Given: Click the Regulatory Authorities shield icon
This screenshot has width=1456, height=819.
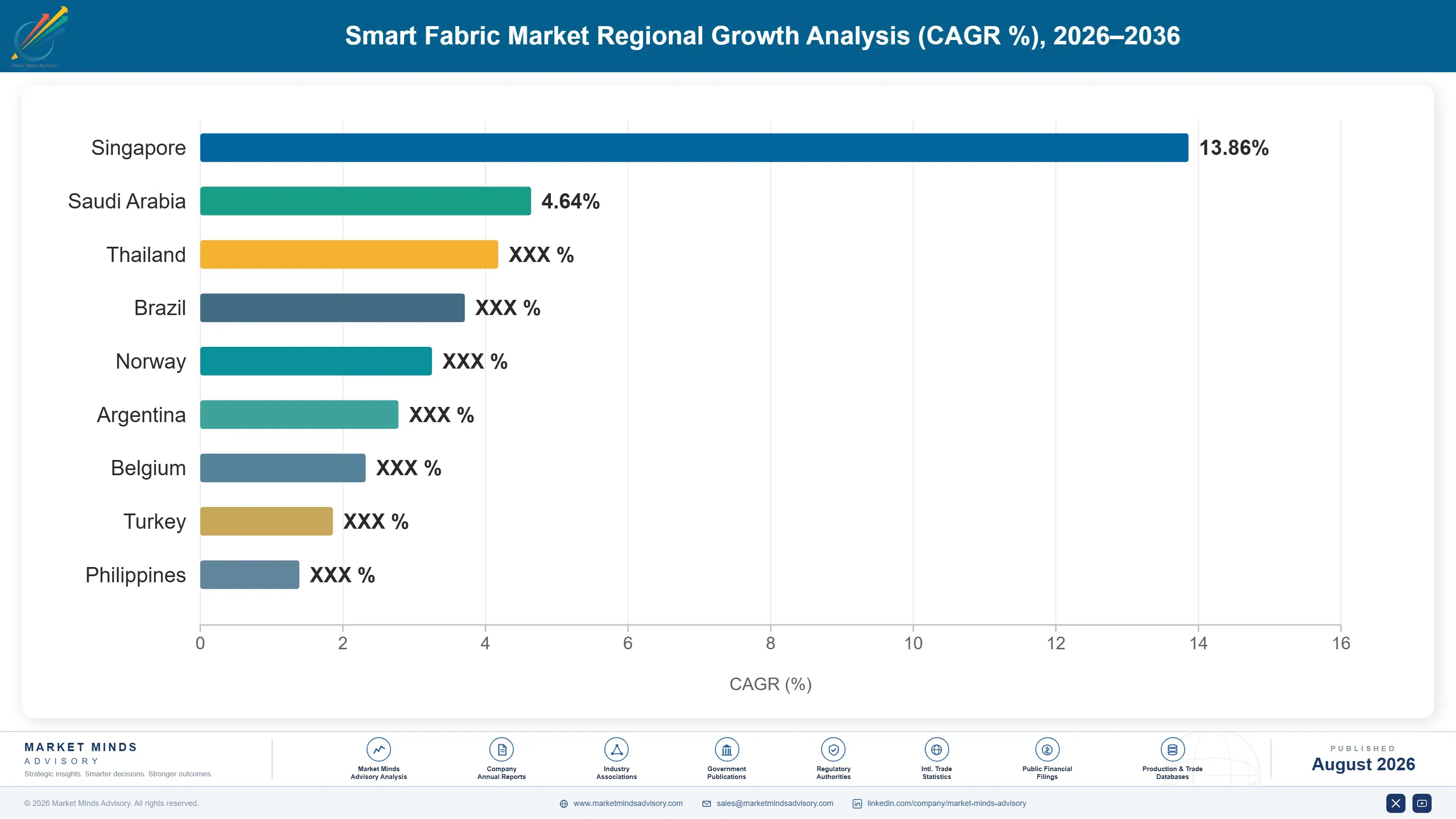Looking at the screenshot, I should (x=833, y=749).
